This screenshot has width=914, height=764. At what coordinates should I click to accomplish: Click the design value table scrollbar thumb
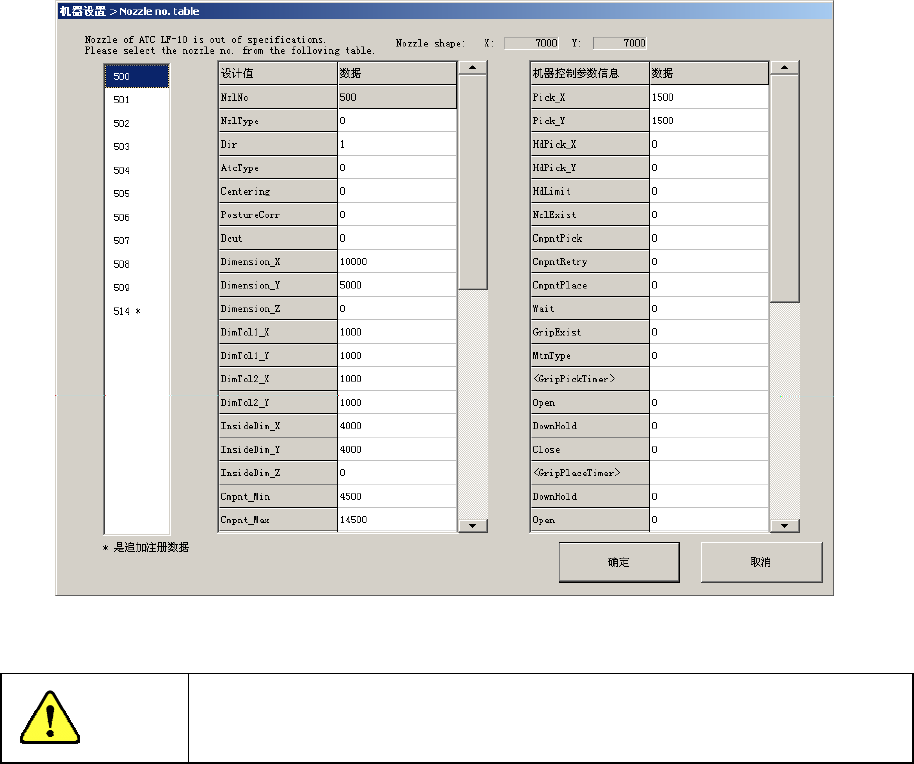point(473,182)
